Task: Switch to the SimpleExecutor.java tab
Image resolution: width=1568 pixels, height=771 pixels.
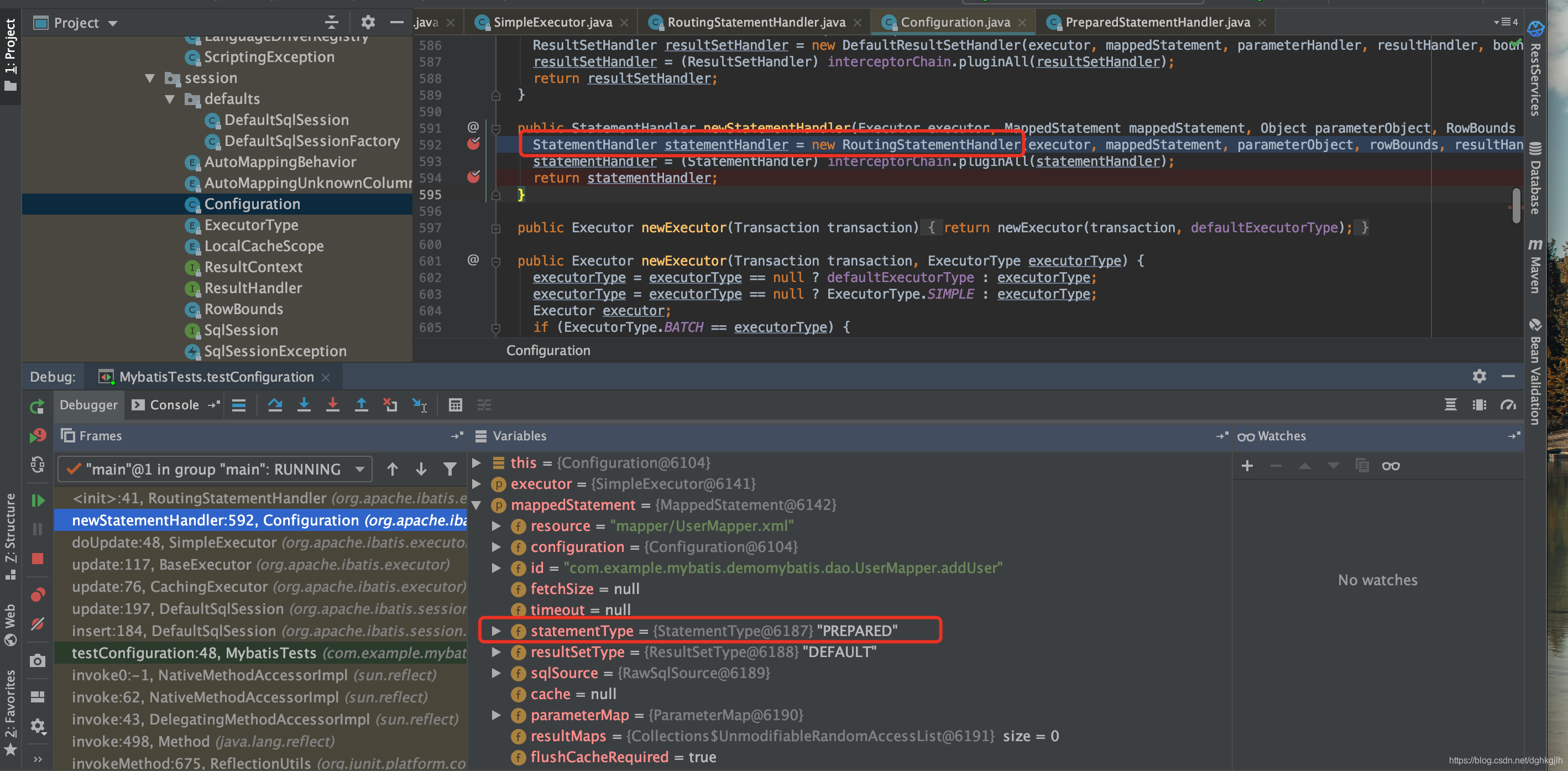Action: coord(551,23)
